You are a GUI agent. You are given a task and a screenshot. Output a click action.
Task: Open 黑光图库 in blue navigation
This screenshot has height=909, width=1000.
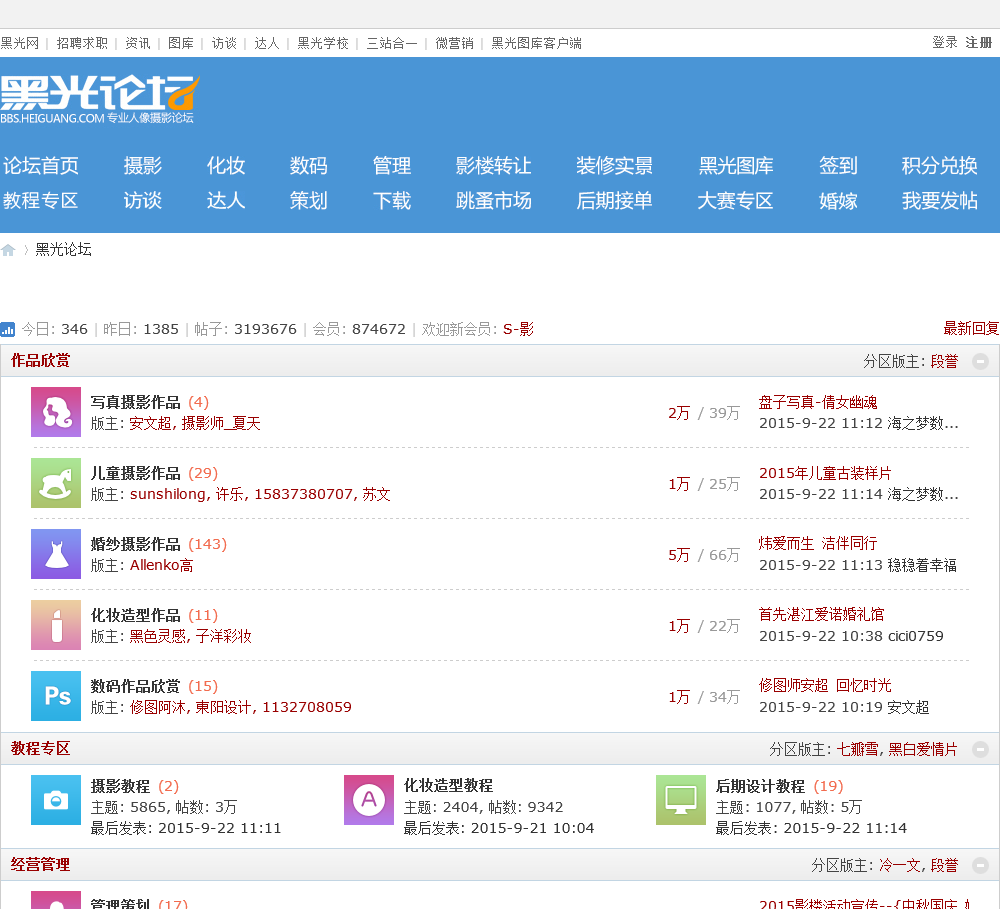(735, 166)
